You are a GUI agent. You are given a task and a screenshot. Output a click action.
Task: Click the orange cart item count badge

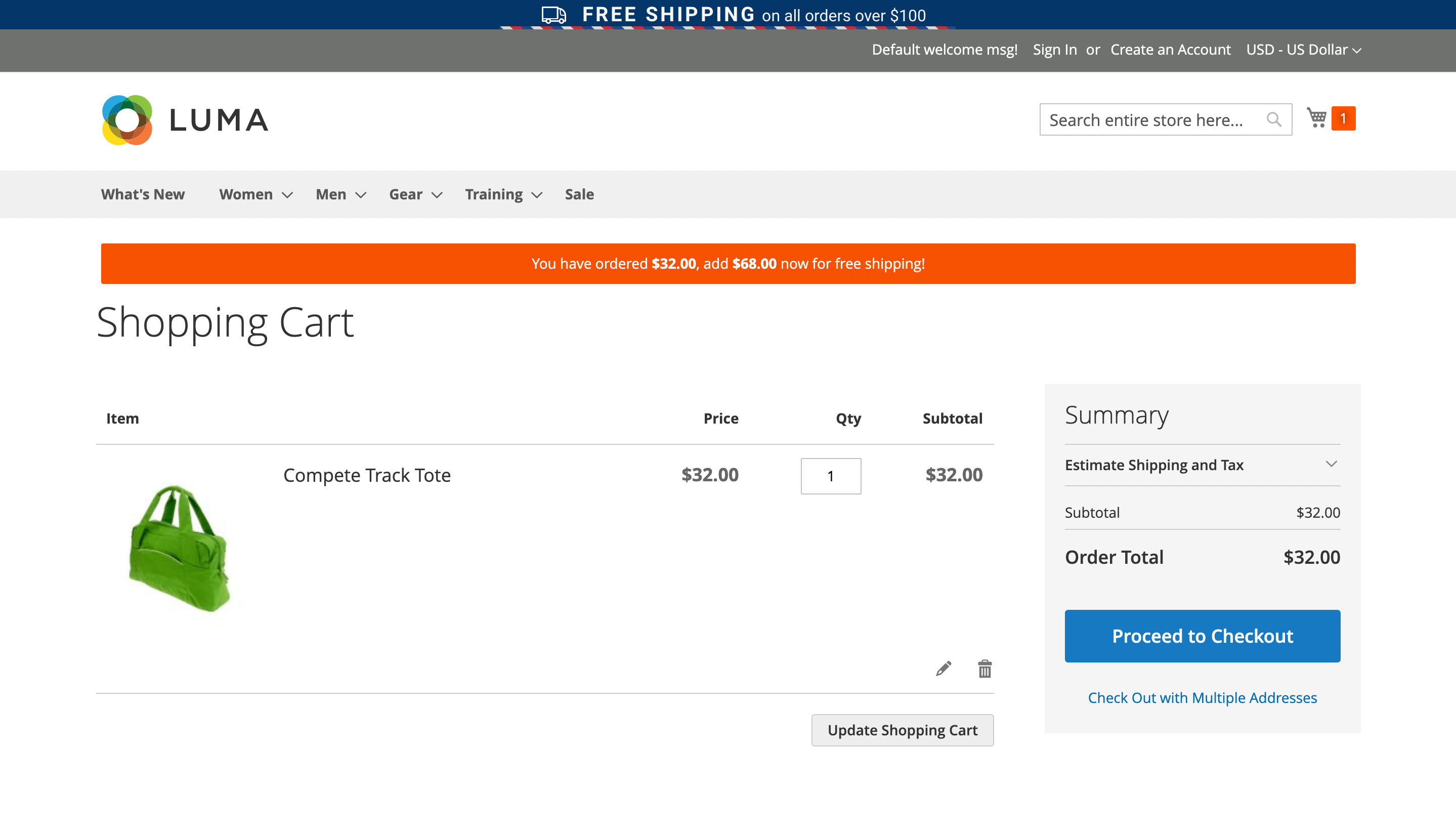coord(1343,118)
